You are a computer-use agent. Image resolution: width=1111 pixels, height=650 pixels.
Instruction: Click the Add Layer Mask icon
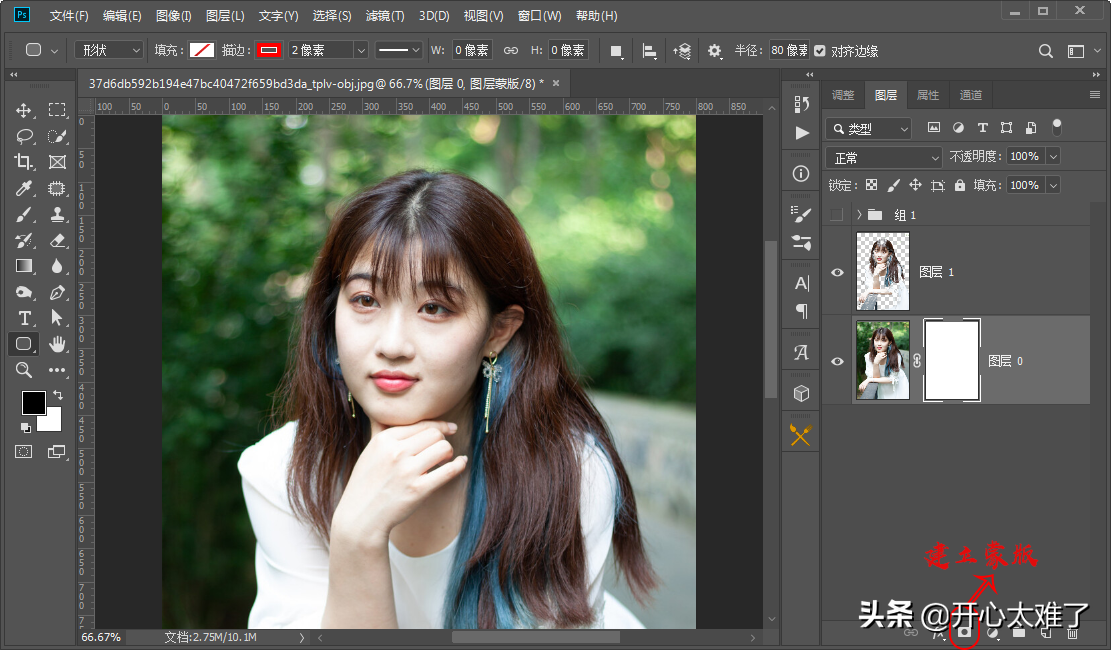pos(964,632)
